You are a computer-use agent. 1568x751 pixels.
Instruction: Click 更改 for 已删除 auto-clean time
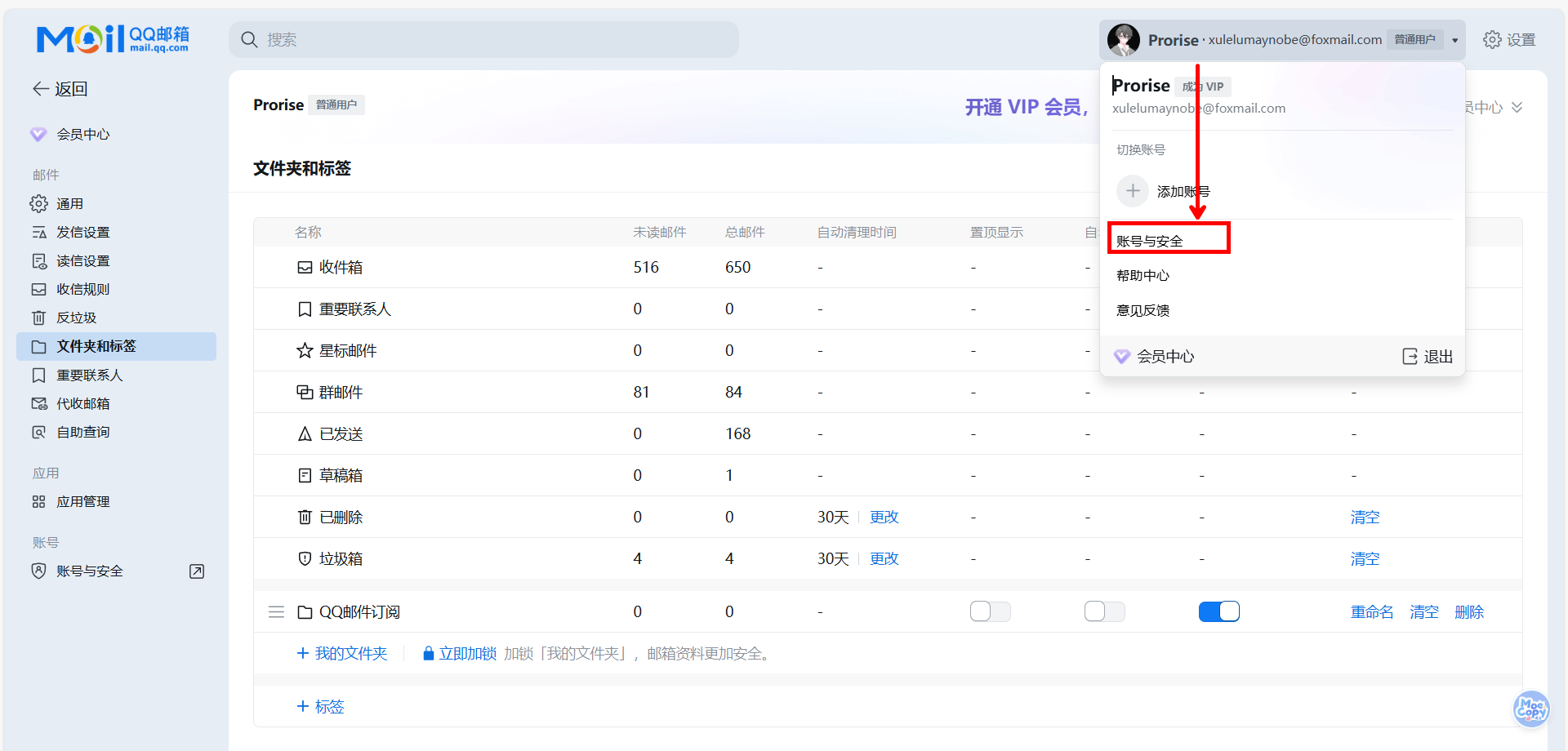click(884, 518)
